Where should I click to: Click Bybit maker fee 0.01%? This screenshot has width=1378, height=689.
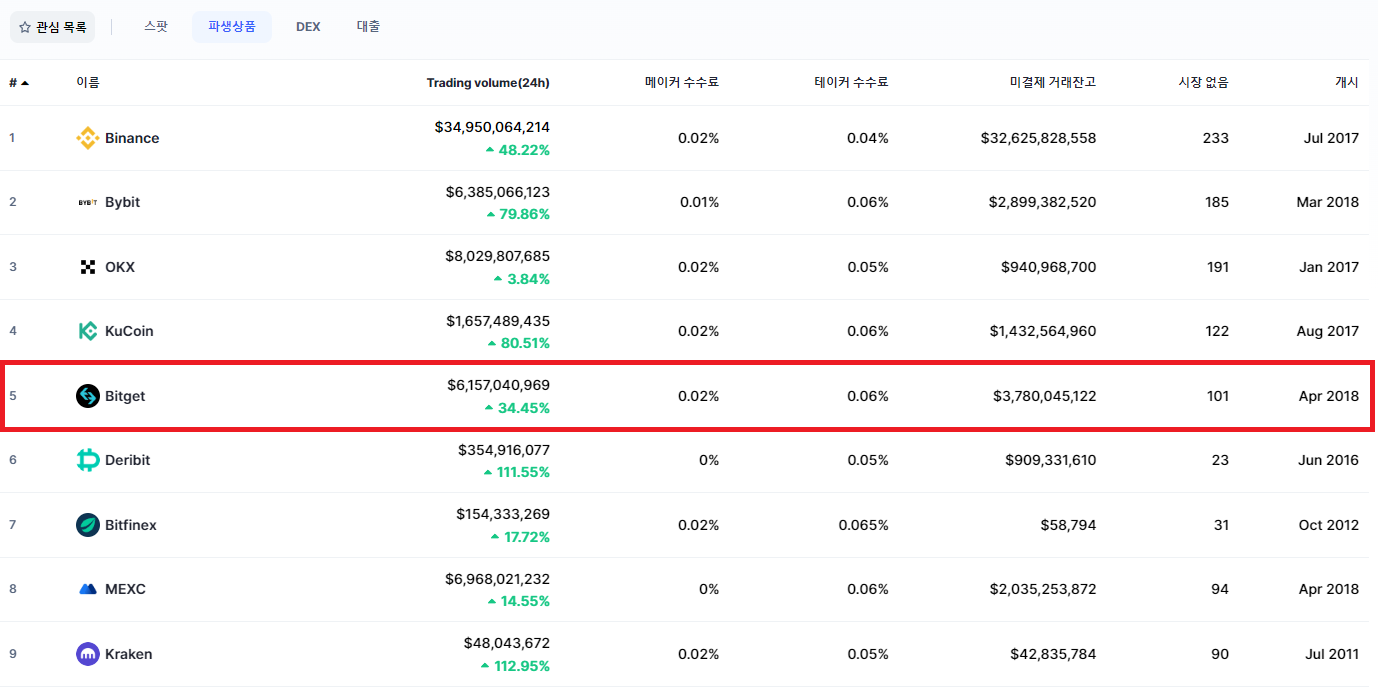point(699,202)
